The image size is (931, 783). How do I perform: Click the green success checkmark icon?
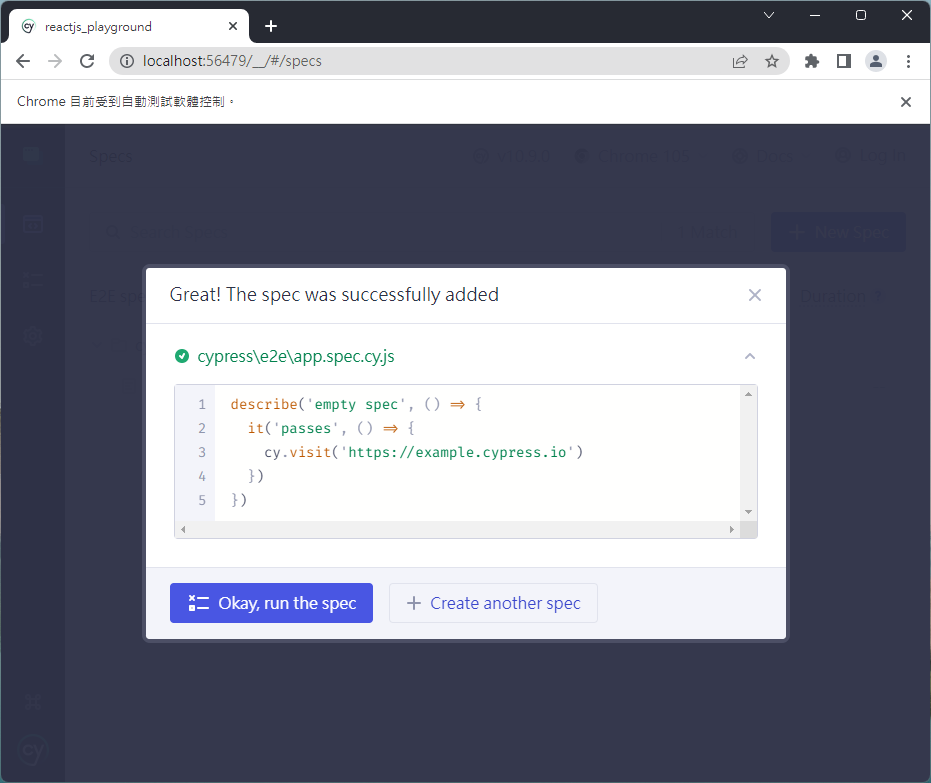coord(182,356)
